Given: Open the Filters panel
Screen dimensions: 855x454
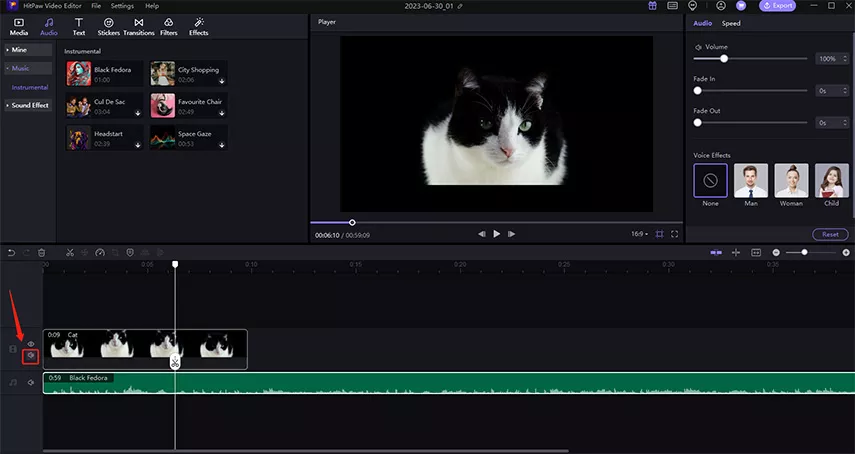Looking at the screenshot, I should tap(169, 26).
